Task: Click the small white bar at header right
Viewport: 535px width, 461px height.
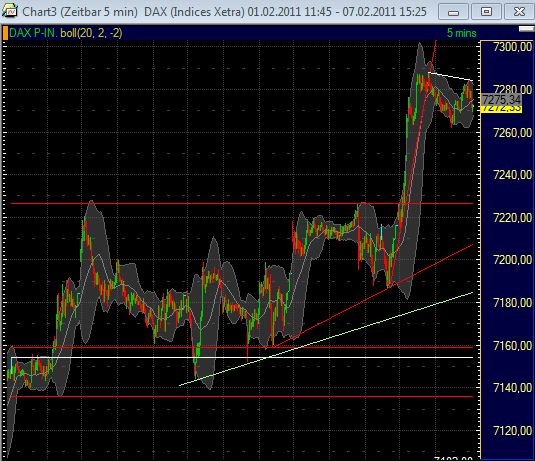Action: click(526, 29)
